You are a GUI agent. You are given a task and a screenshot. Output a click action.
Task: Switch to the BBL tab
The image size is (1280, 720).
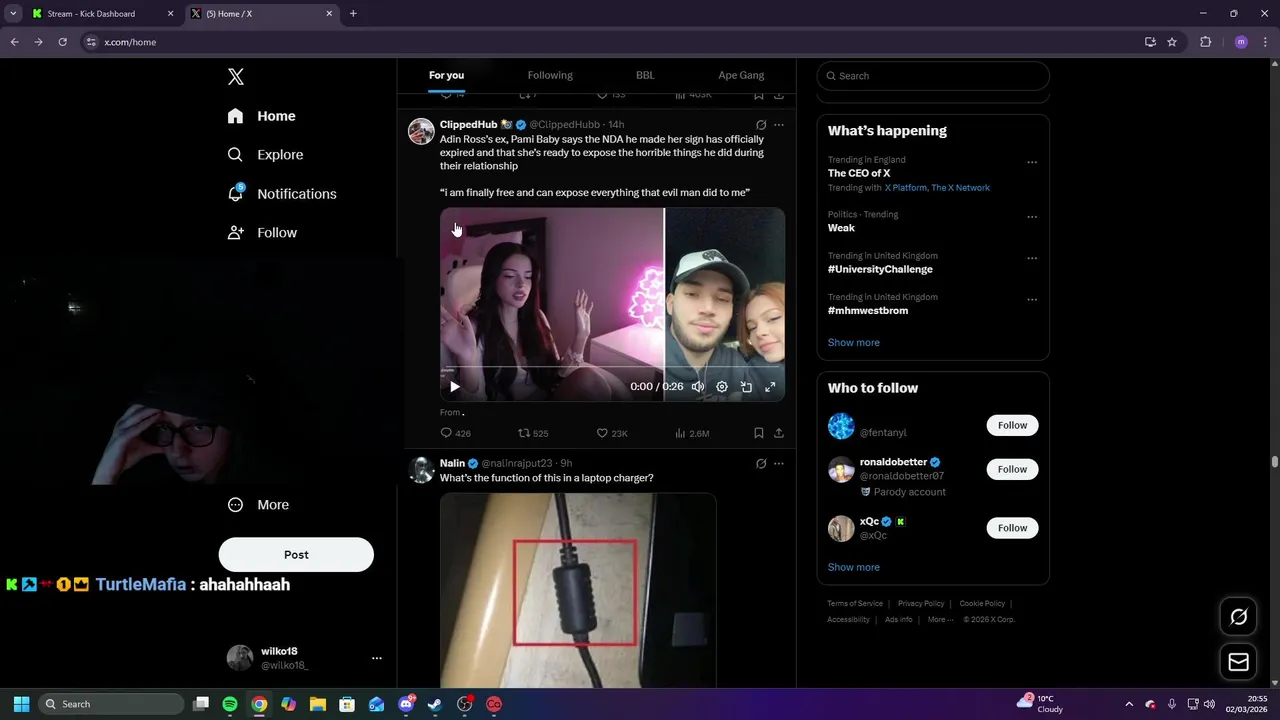[645, 75]
